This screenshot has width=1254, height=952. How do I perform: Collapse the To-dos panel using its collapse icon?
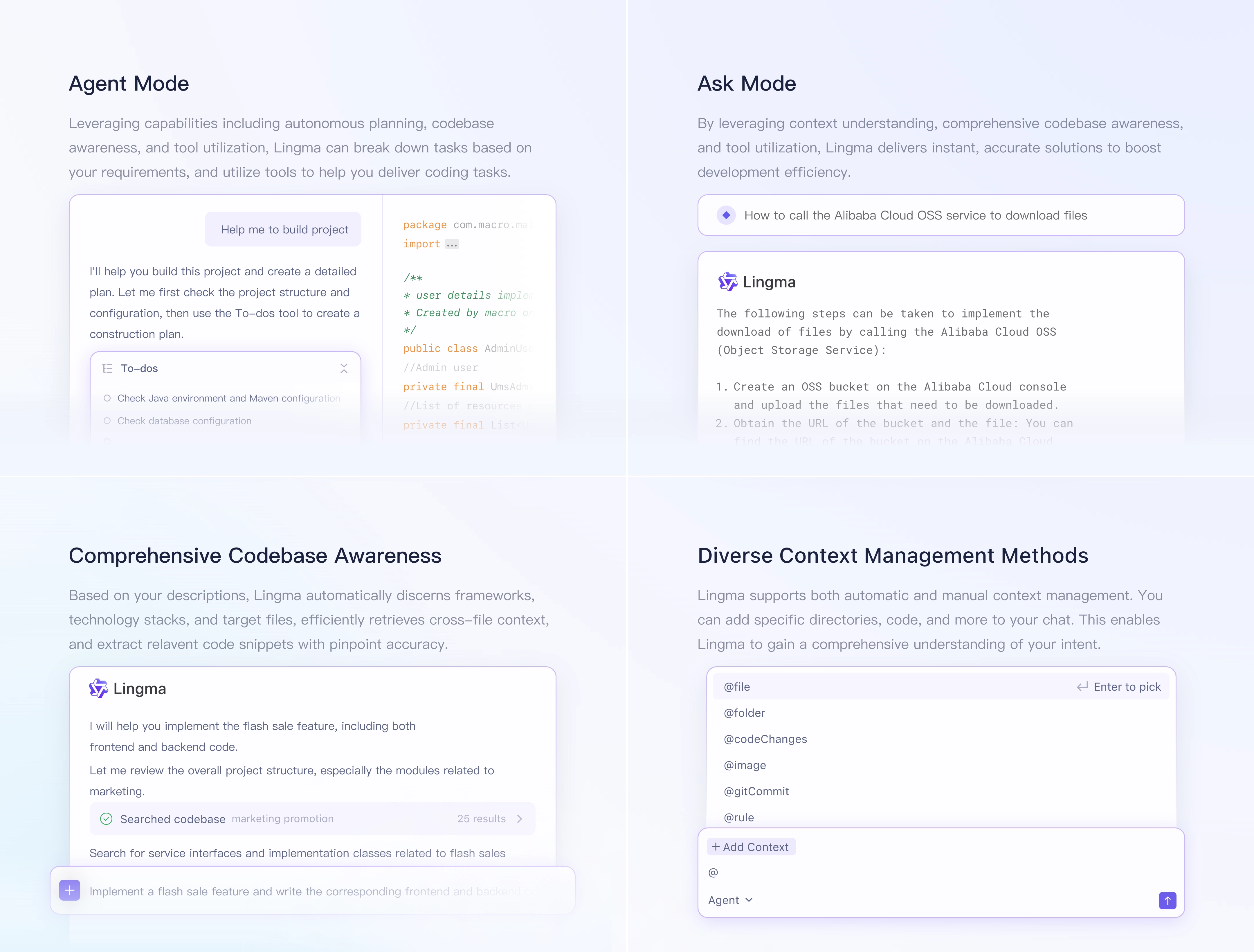344,368
